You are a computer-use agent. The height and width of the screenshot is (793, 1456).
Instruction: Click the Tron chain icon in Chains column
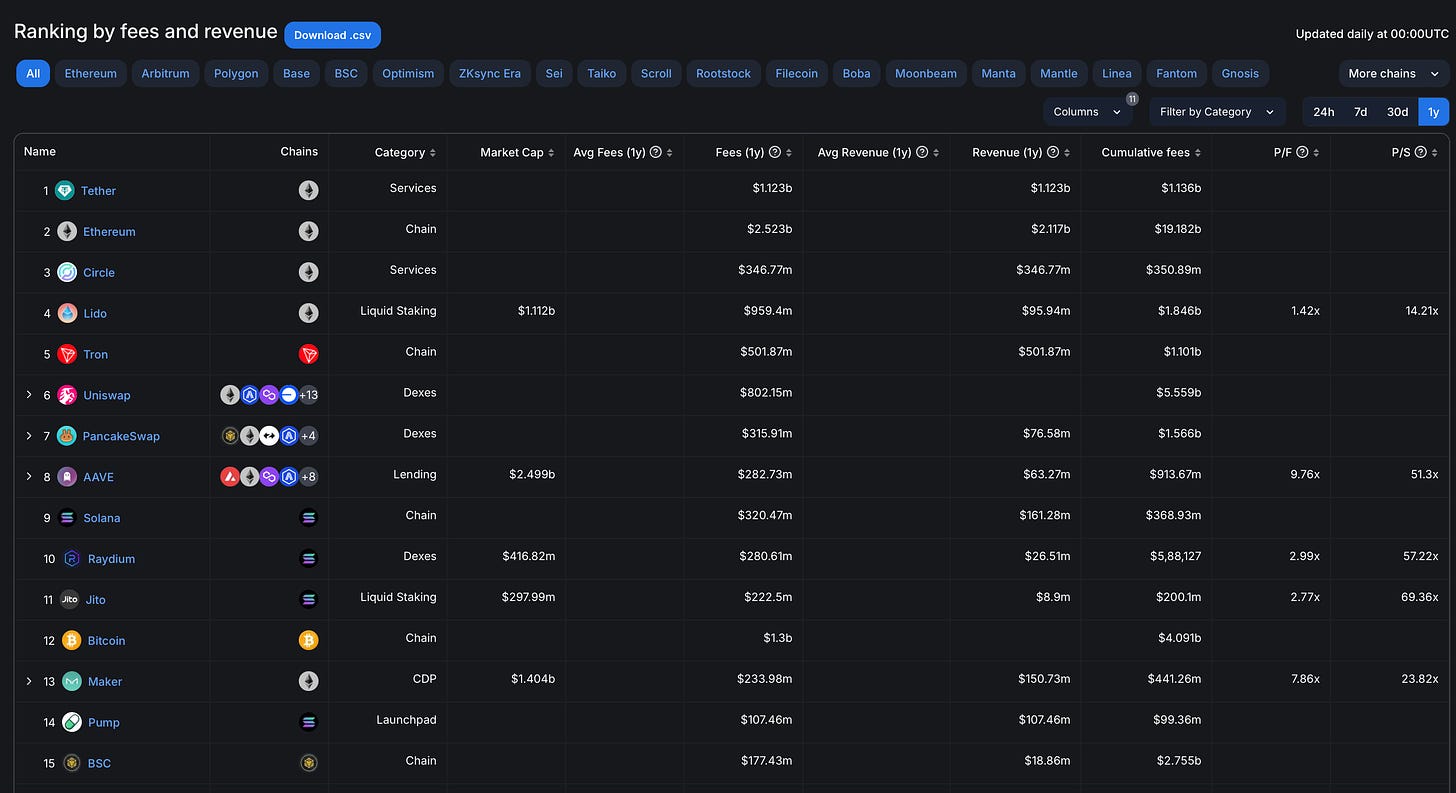(308, 354)
